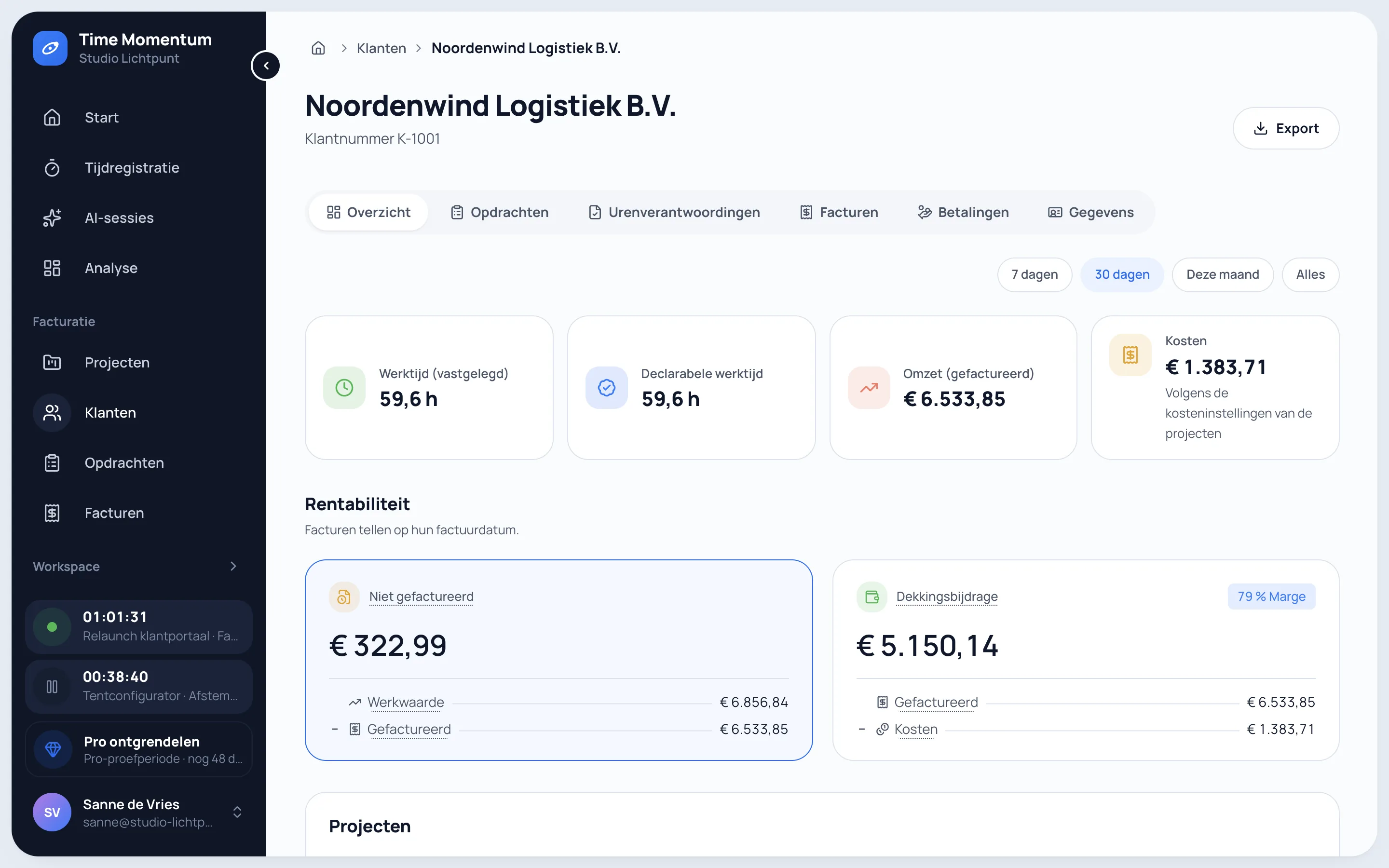Open the Betalingen tab
This screenshot has height=868, width=1389.
(x=963, y=212)
